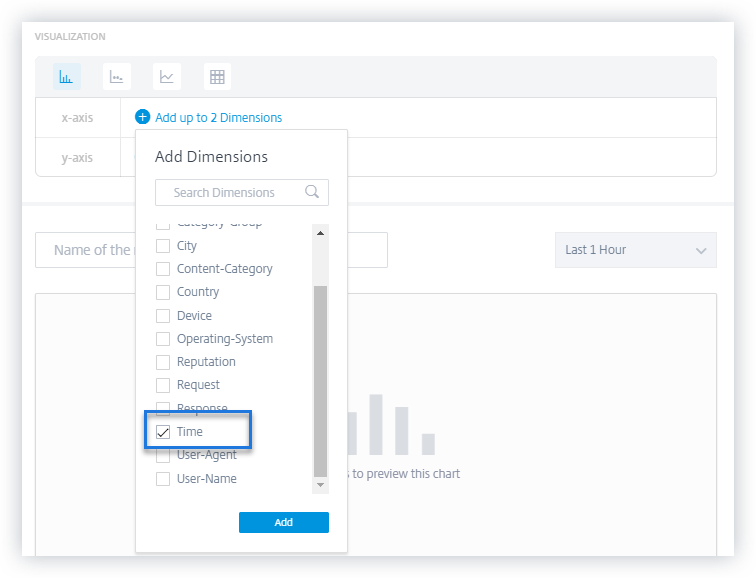
Task: Tick the User-Name checkbox
Action: 163,479
